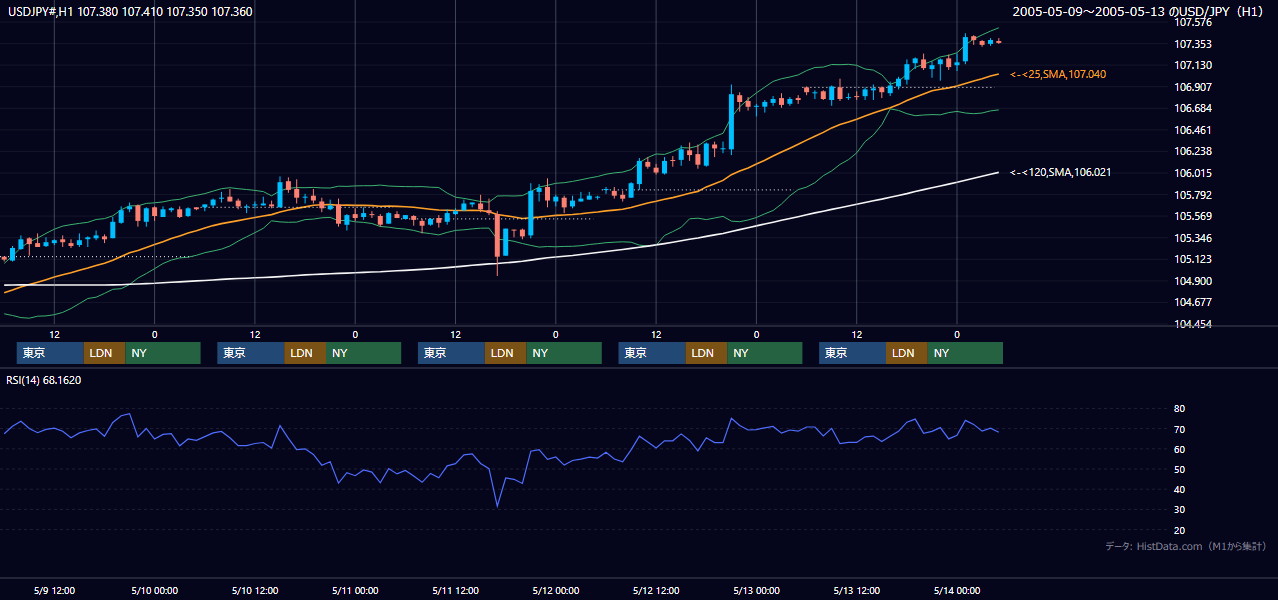Click price axis value 106.238
The image size is (1278, 600).
[1193, 152]
